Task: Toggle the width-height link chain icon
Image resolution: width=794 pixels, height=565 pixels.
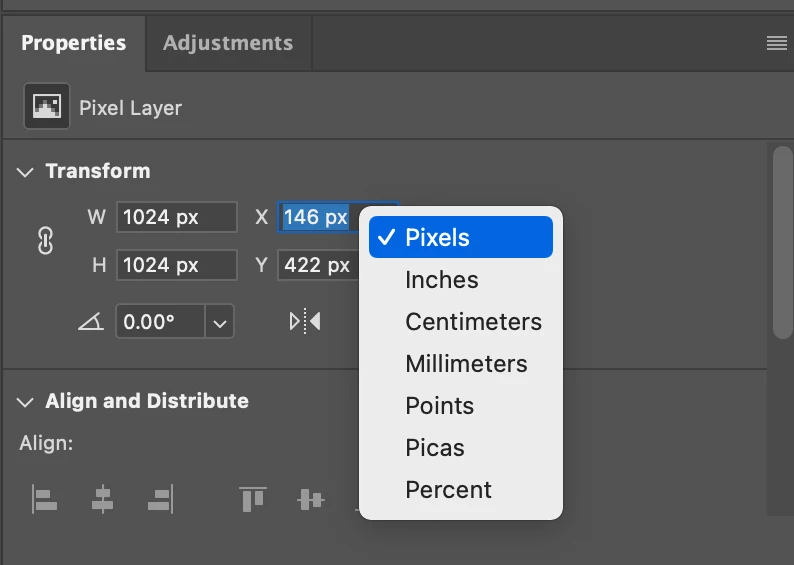Action: point(45,240)
